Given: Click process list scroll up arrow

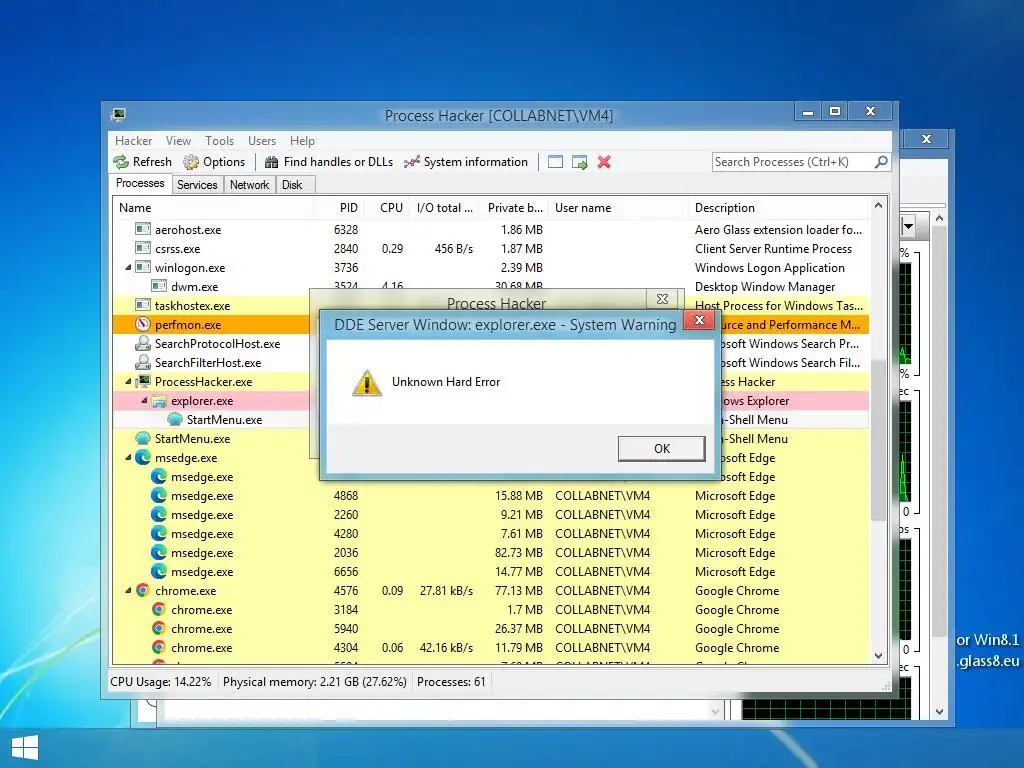Looking at the screenshot, I should pyautogui.click(x=878, y=206).
